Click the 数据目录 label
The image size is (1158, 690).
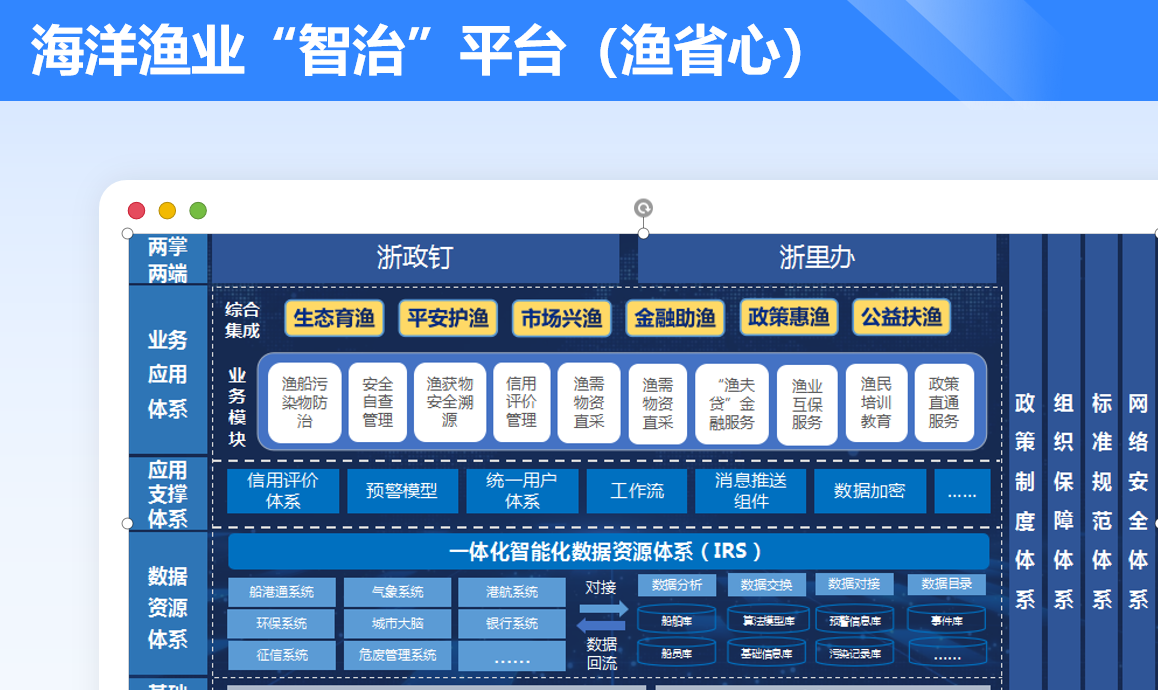tap(947, 584)
